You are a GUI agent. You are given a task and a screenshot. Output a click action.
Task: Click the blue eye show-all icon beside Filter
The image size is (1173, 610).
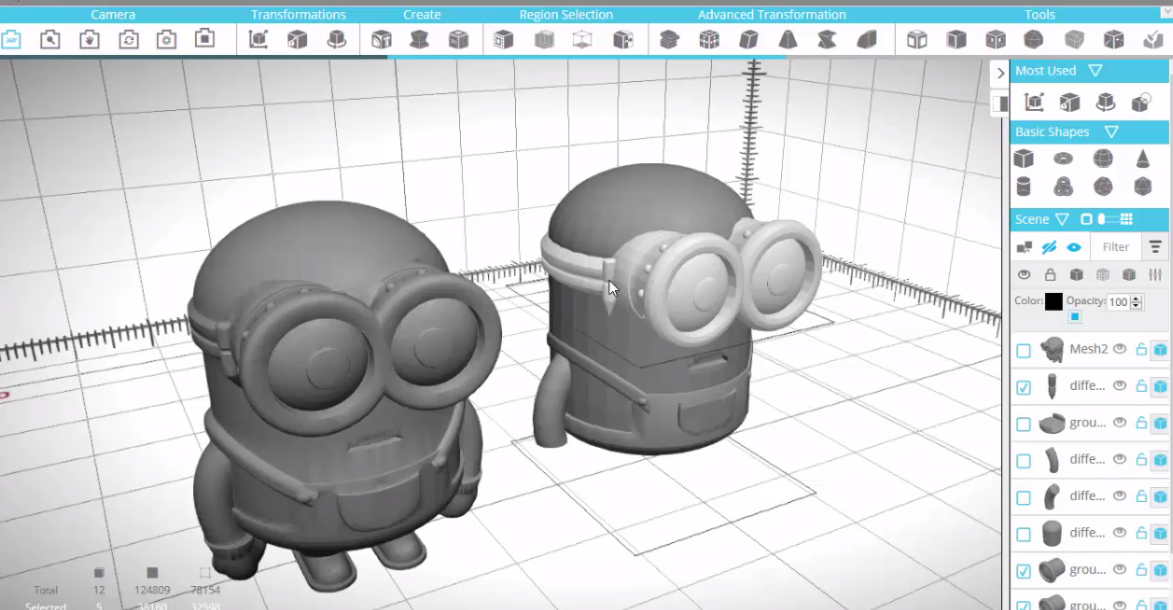click(x=1074, y=247)
